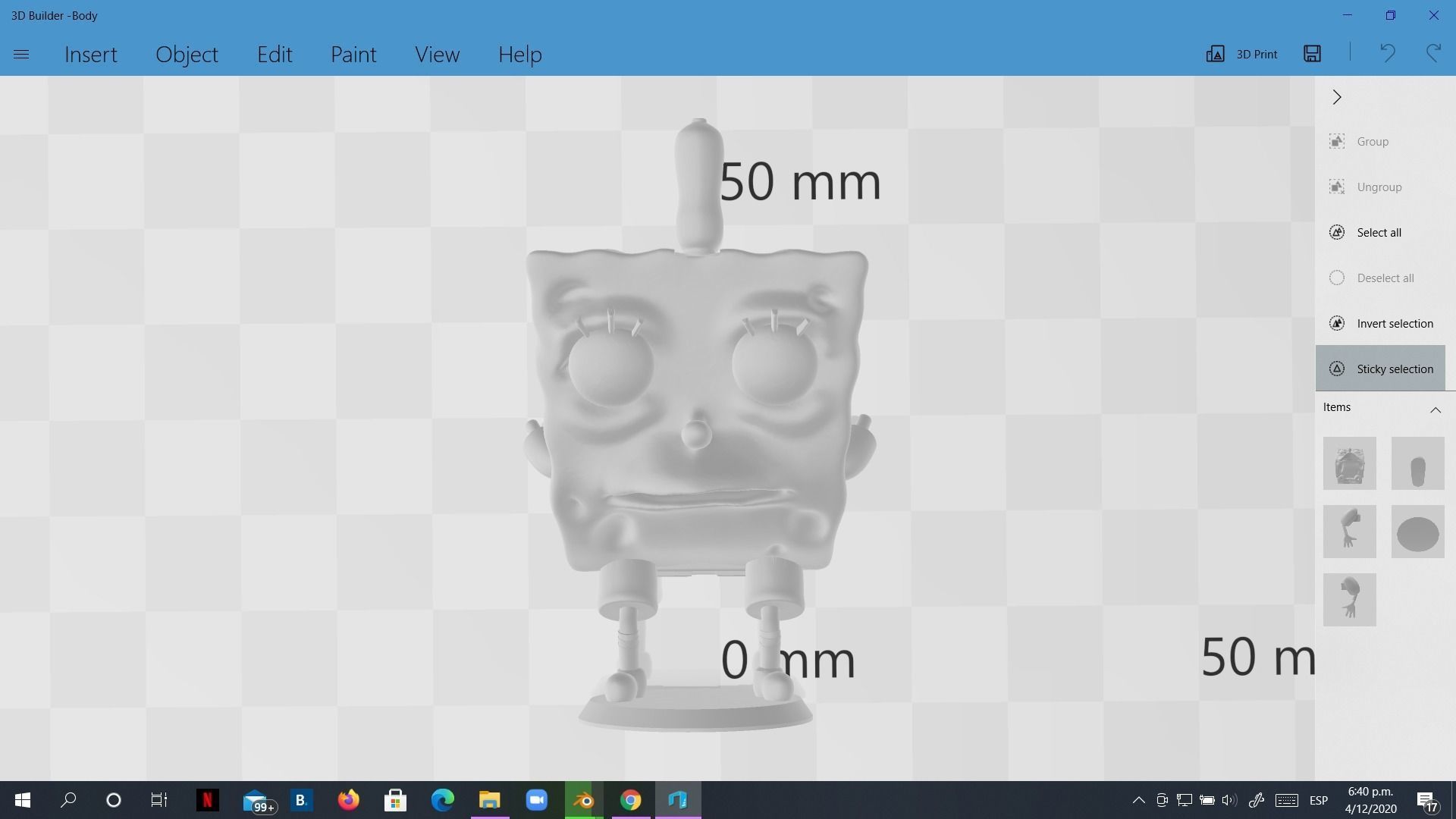Redo the last undone action

click(1433, 53)
